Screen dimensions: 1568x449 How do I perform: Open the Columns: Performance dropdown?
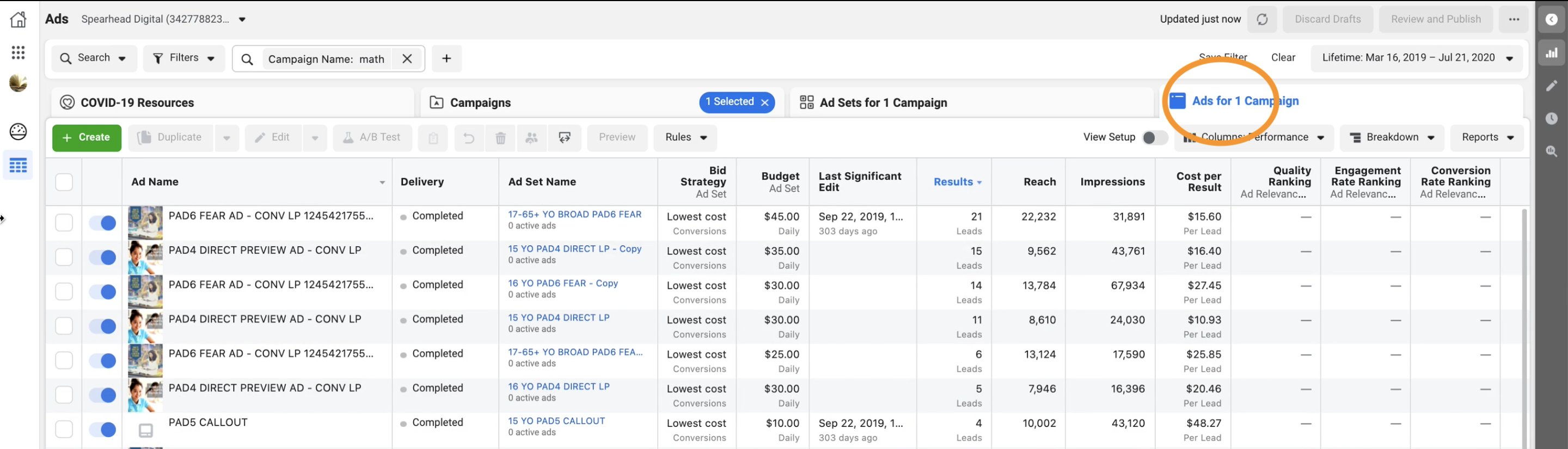click(x=1254, y=138)
